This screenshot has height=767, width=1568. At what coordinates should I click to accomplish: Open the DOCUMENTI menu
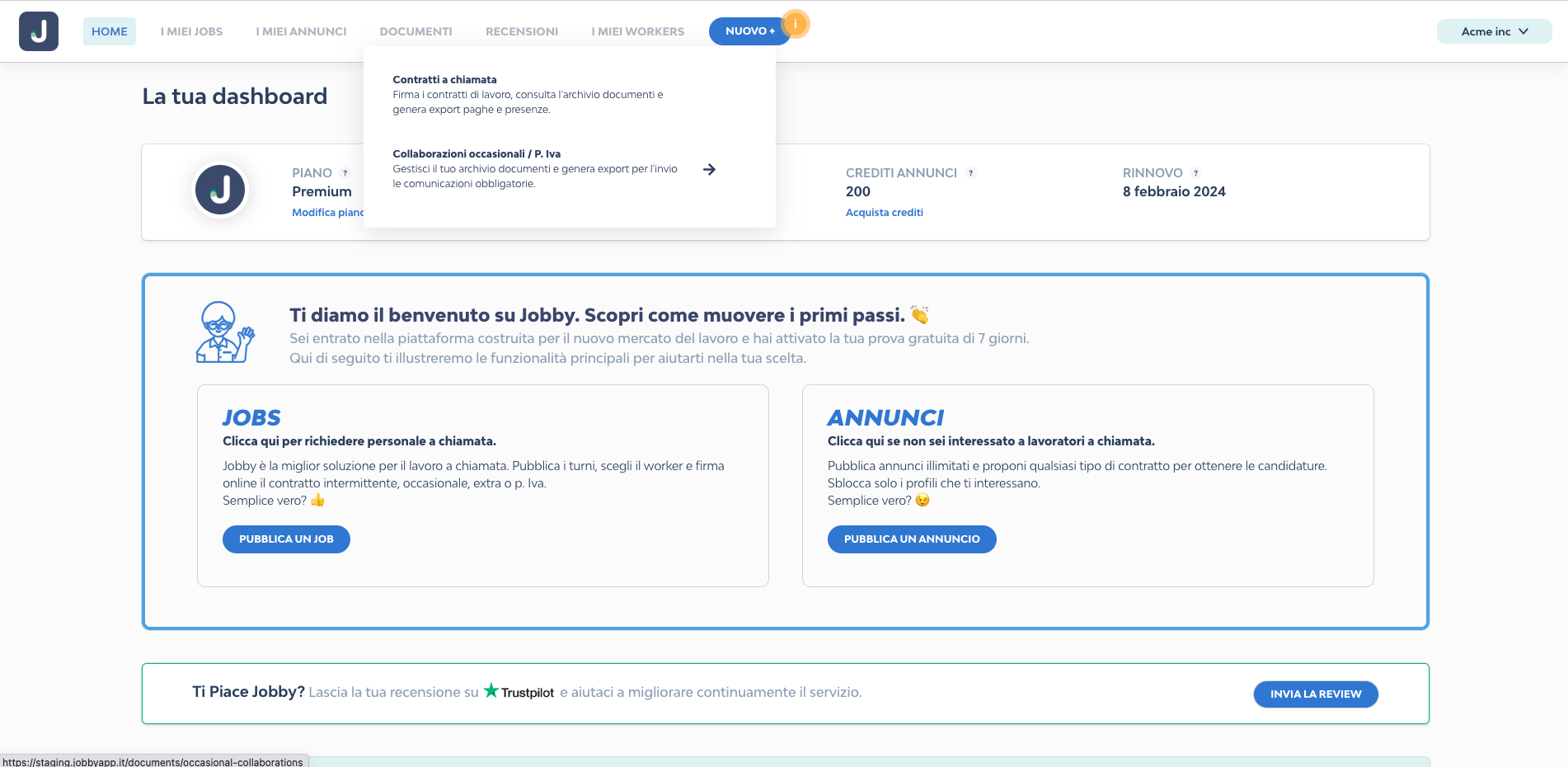416,31
